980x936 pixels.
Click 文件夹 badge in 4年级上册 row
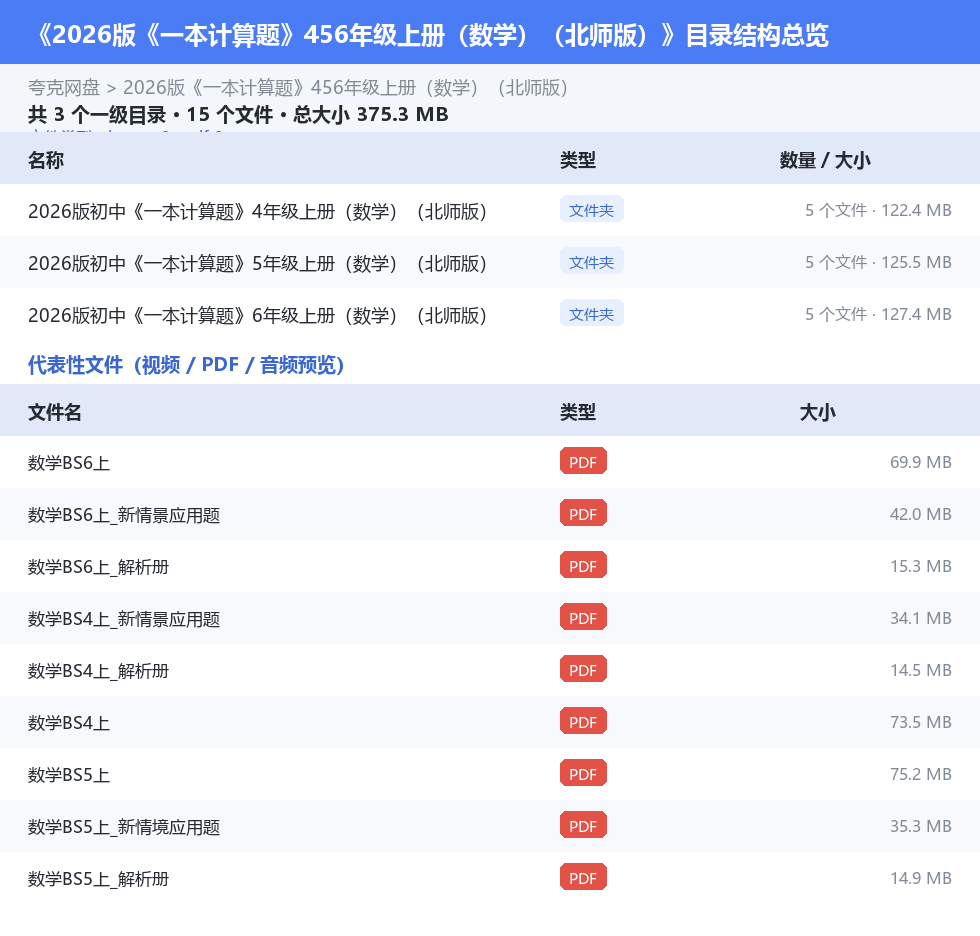(x=591, y=210)
